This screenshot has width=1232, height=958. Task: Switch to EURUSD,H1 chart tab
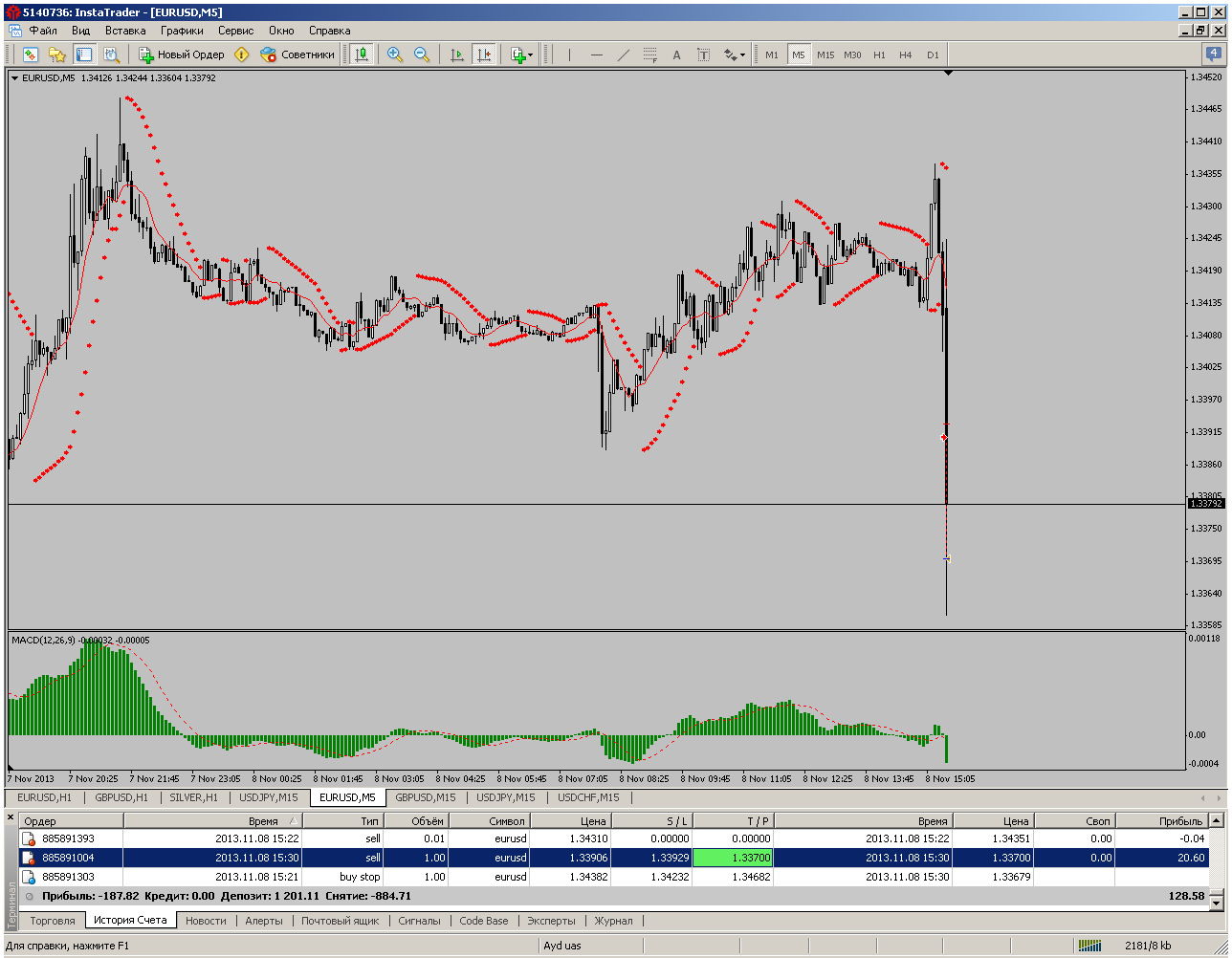[x=44, y=797]
